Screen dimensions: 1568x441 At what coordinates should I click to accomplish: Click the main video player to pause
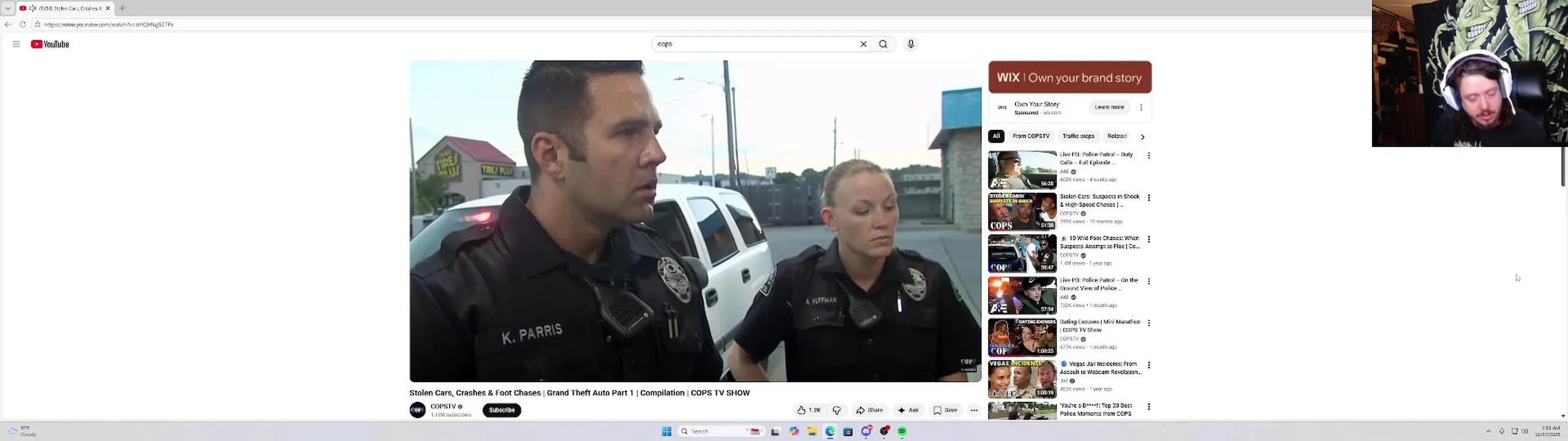(695, 221)
